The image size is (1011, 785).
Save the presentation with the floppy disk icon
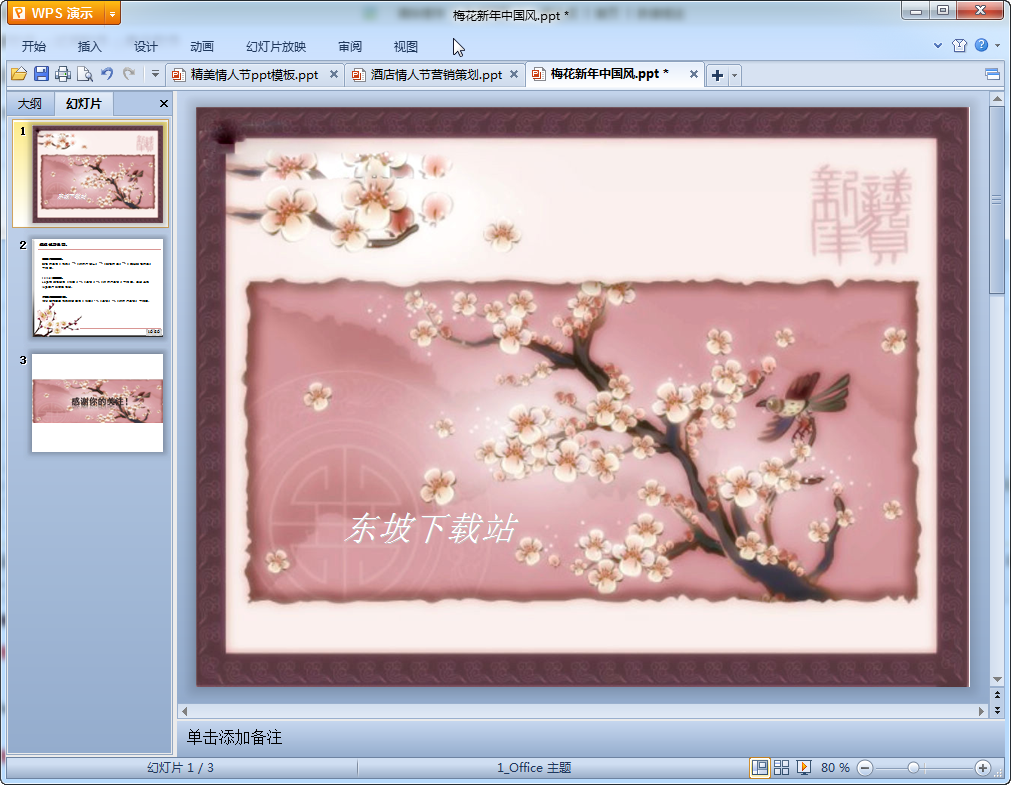tap(41, 74)
